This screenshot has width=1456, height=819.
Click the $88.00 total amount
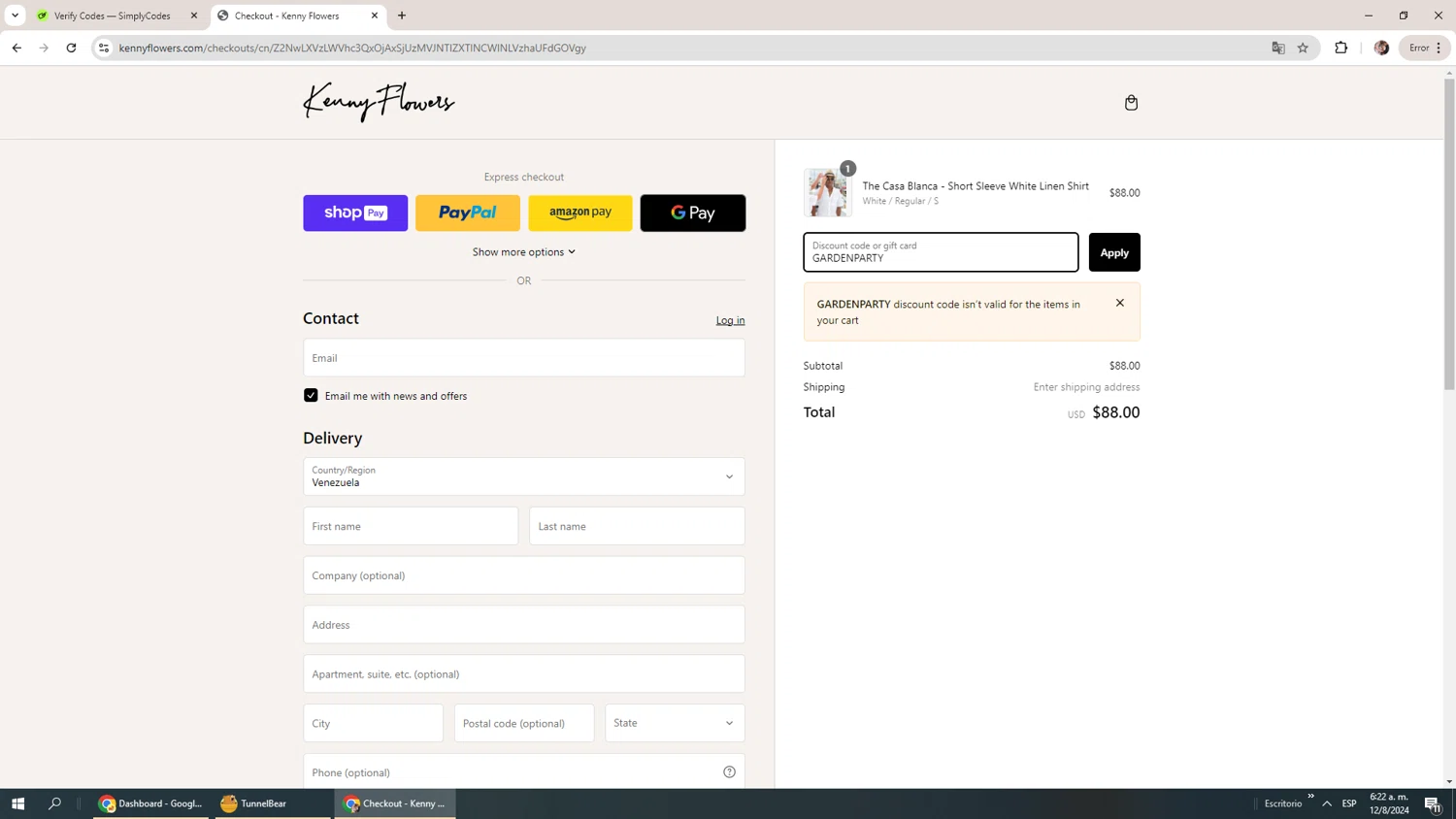[x=1116, y=412]
